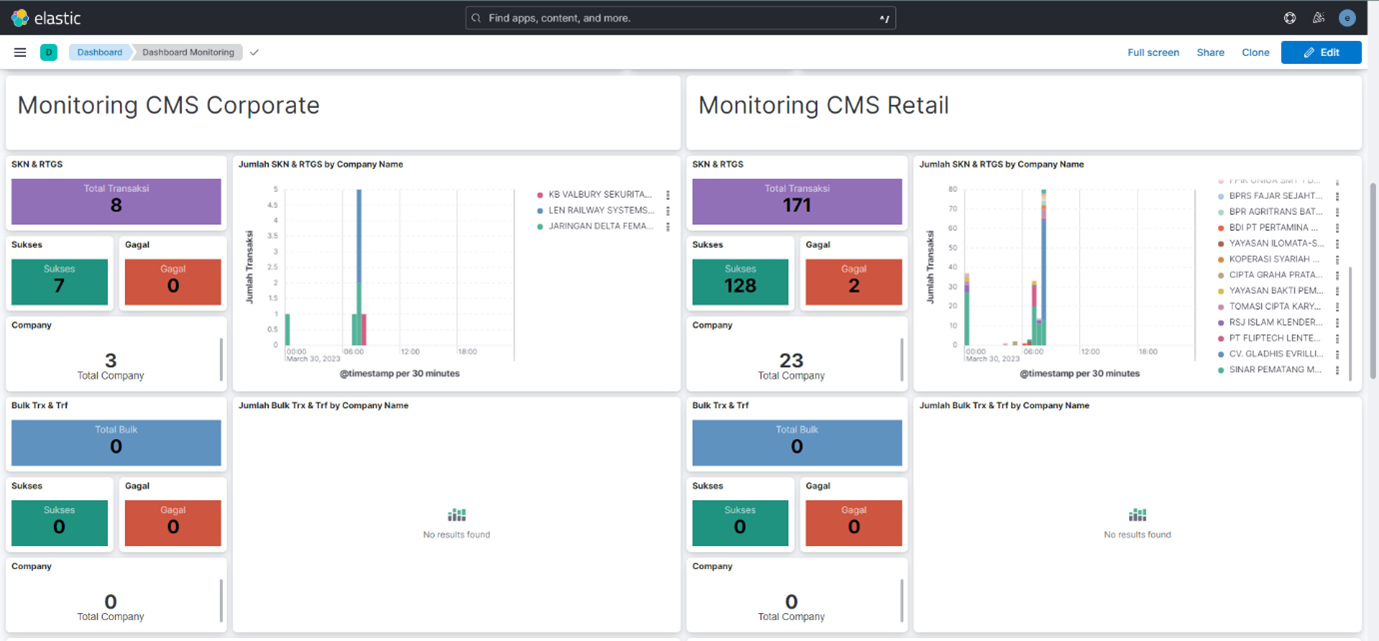1379x641 pixels.
Task: Select the Dashboard Monitoring breadcrumb
Action: (x=188, y=52)
